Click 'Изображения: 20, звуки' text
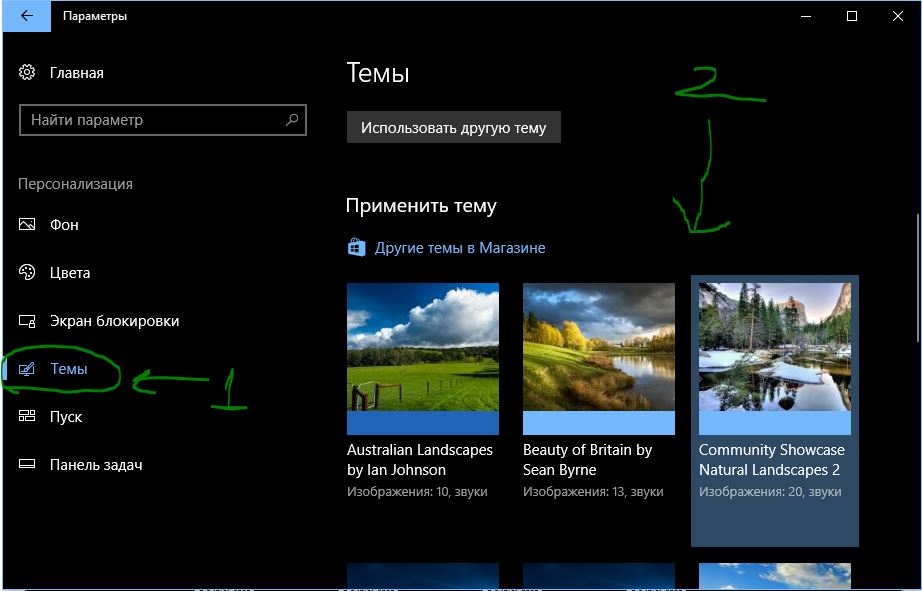Image resolution: width=922 pixels, height=591 pixels. click(770, 492)
